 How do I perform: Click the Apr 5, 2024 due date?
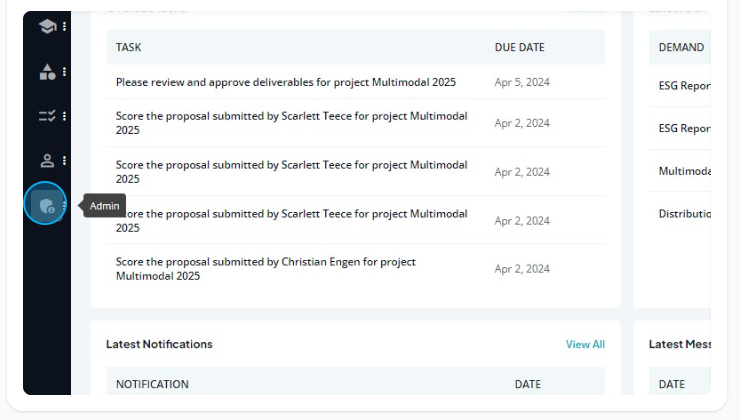click(522, 82)
